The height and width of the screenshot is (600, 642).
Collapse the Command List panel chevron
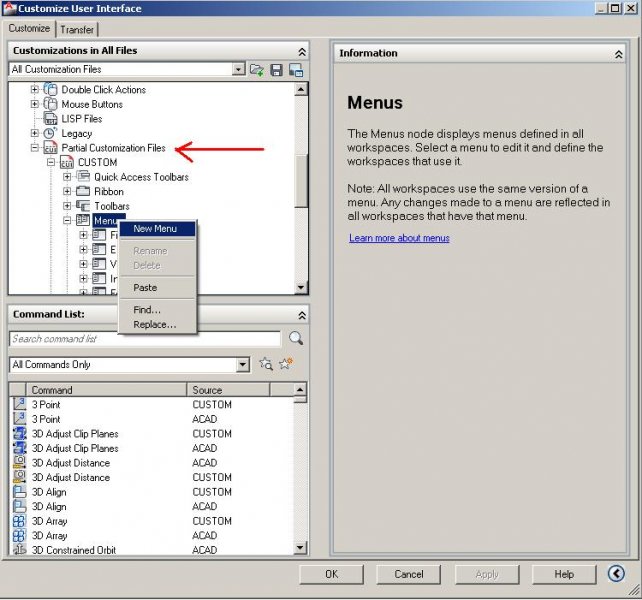[x=302, y=315]
